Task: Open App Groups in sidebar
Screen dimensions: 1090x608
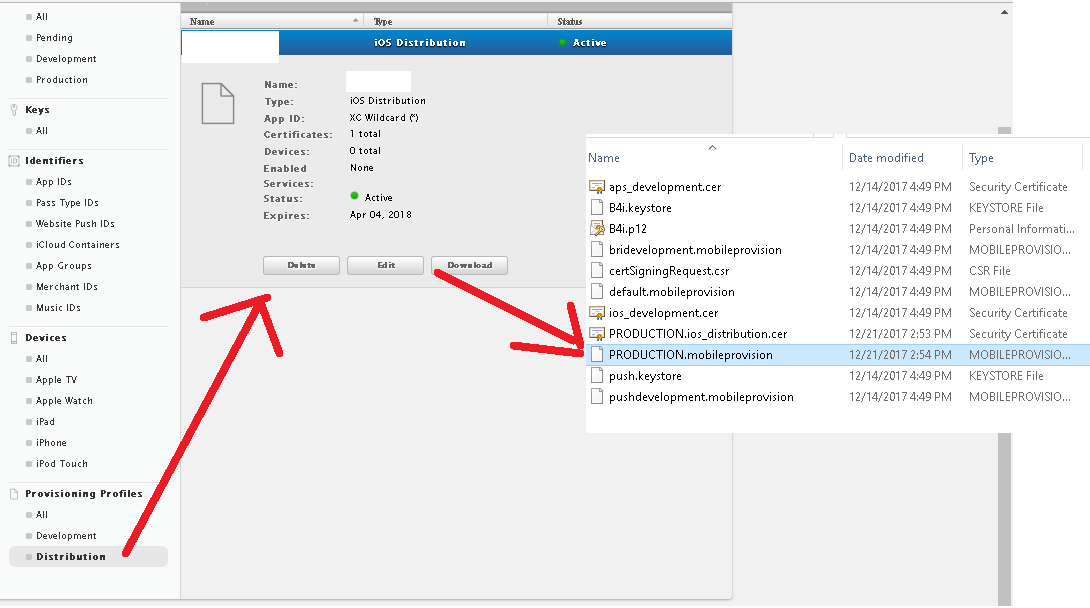Action: click(64, 265)
